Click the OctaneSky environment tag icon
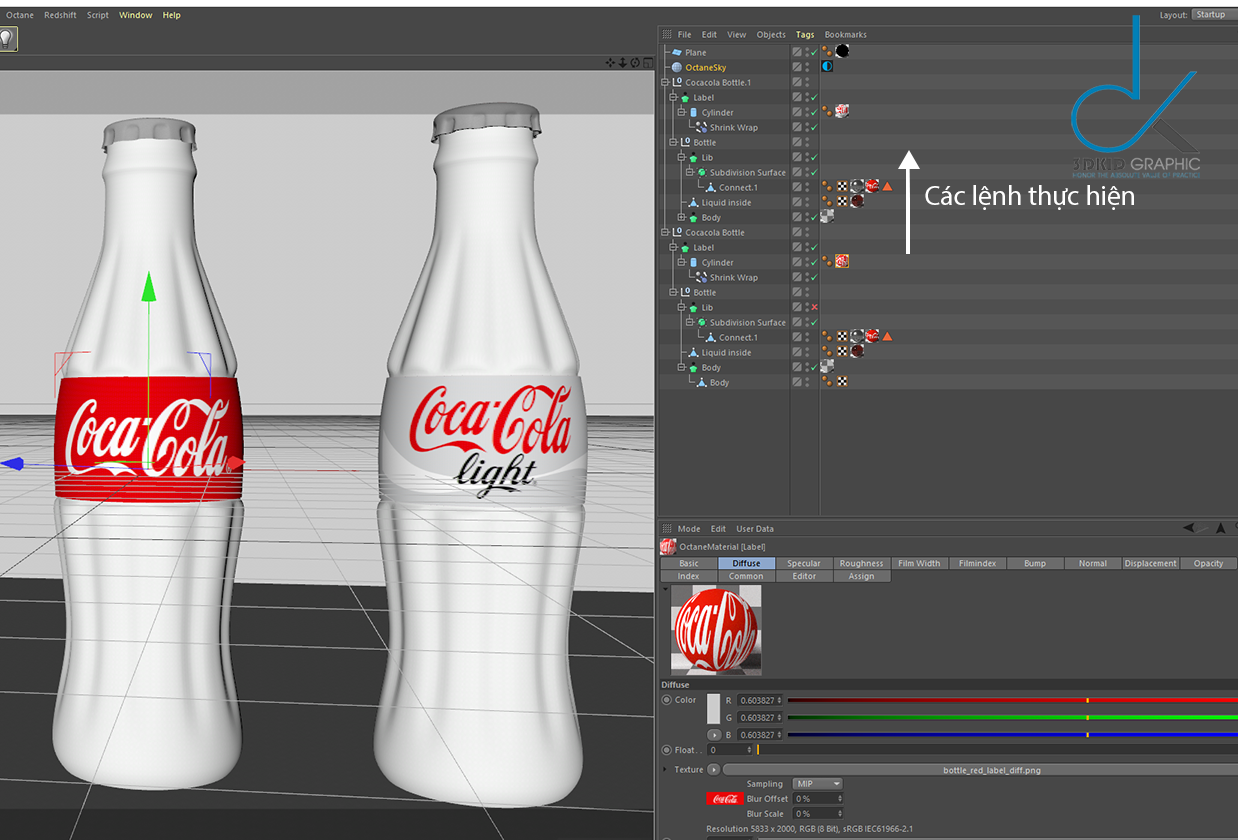Viewport: 1238px width, 840px height. tap(827, 67)
